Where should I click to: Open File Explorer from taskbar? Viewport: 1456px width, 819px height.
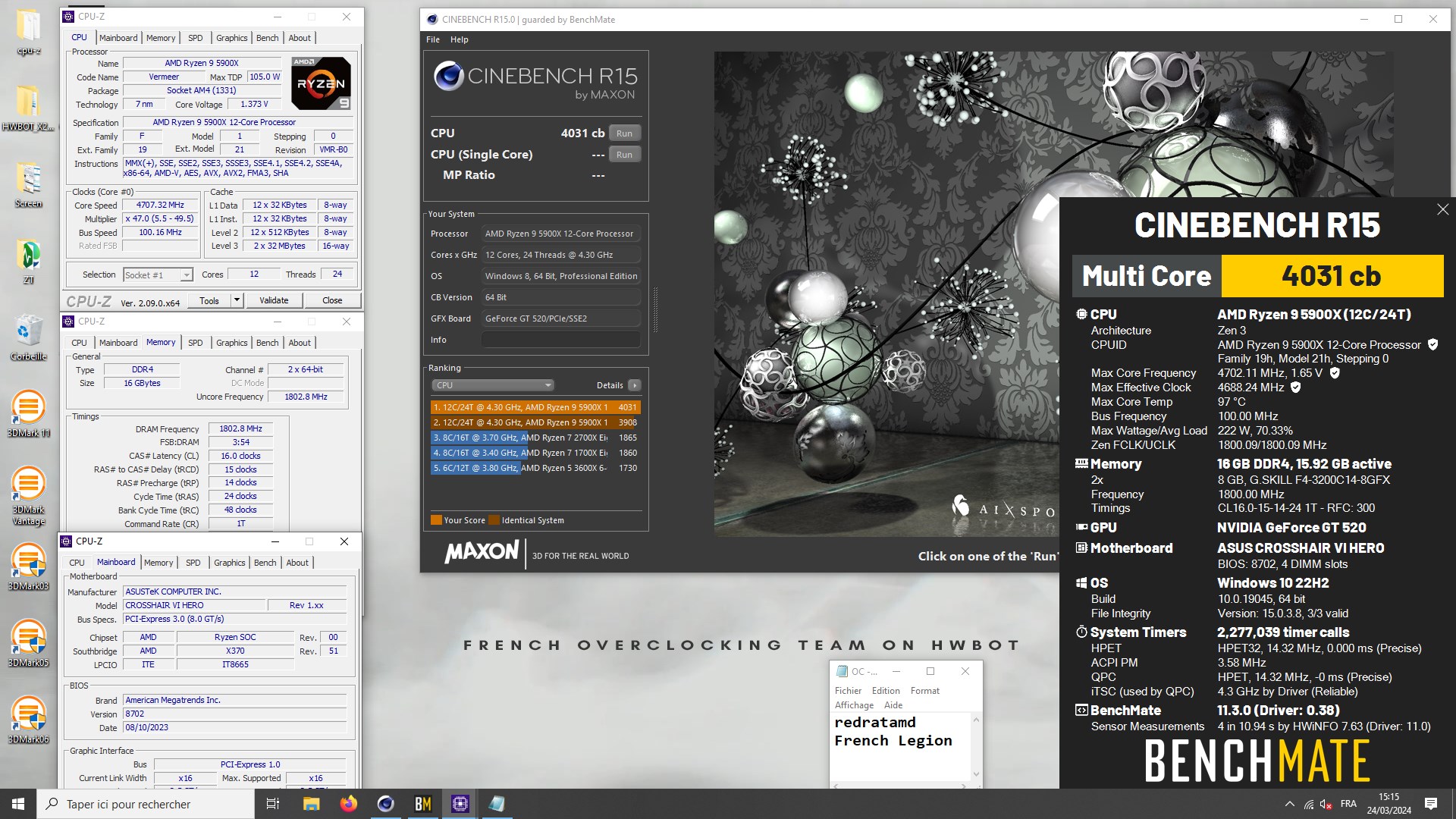311,804
